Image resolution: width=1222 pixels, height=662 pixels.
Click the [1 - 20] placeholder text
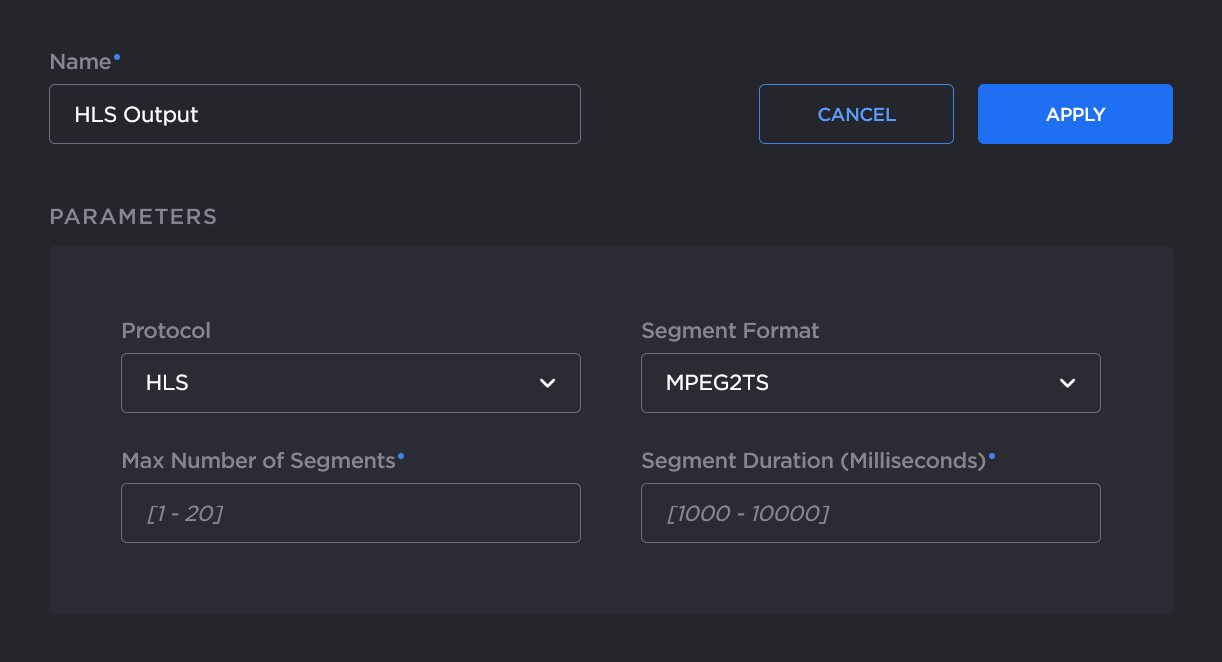click(x=185, y=514)
